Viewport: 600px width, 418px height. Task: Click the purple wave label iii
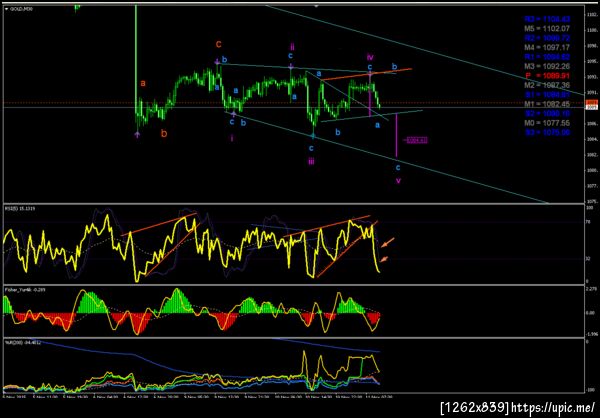coord(311,162)
